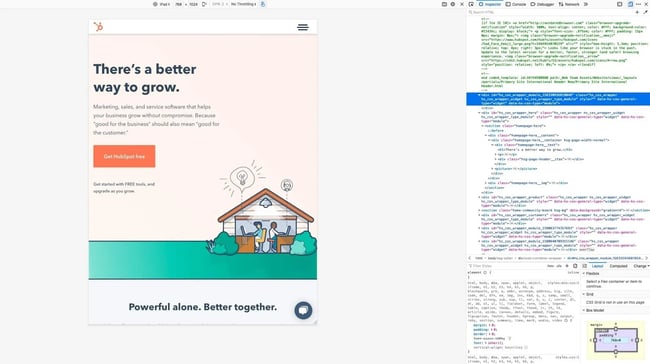Expand the homepage-hero__img div node

click(486, 183)
